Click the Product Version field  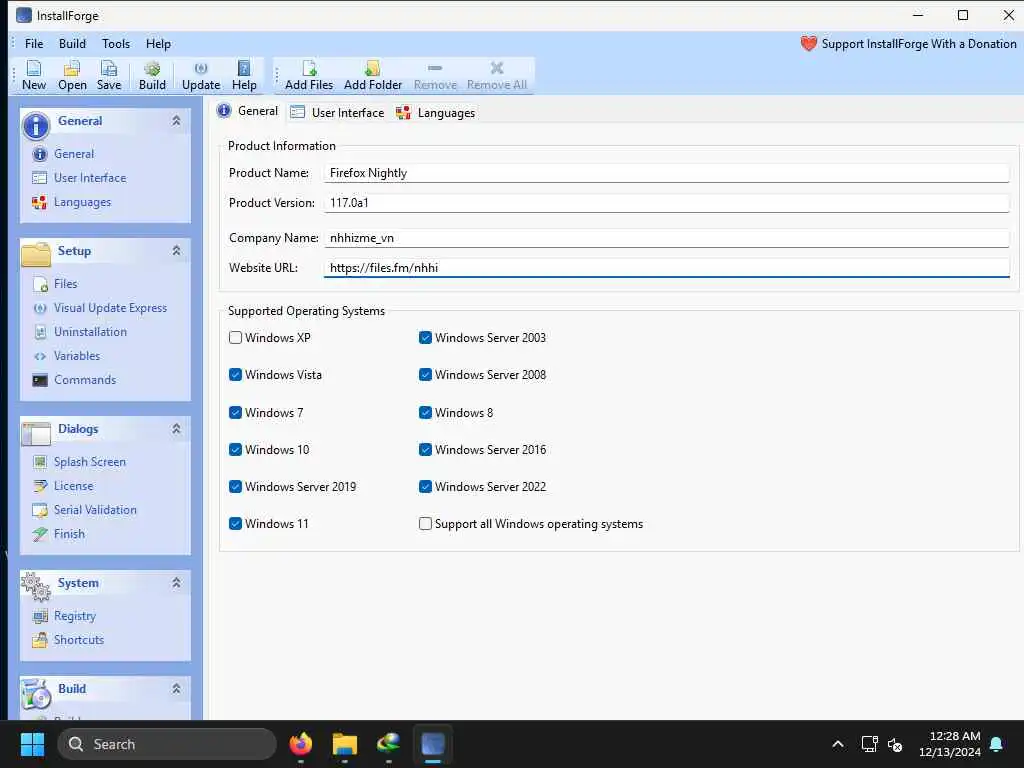666,203
